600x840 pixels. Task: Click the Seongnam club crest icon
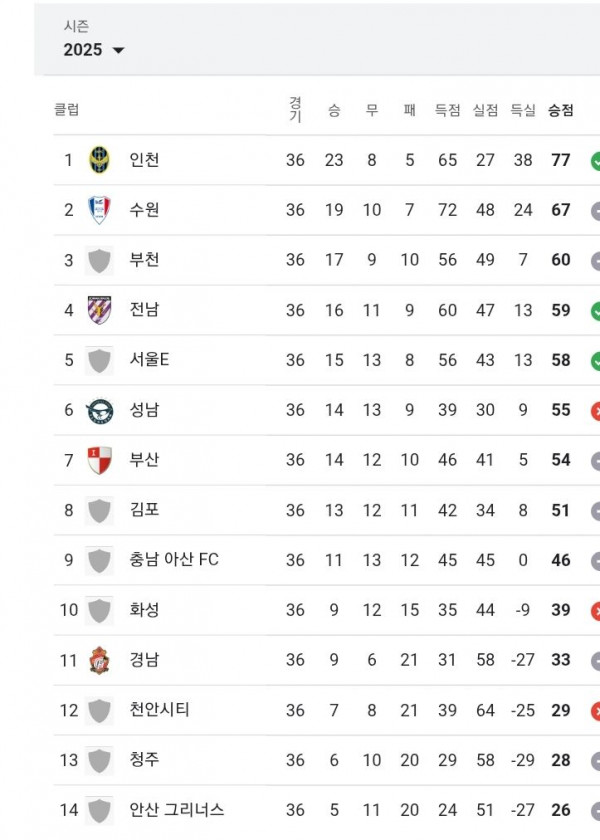99,410
